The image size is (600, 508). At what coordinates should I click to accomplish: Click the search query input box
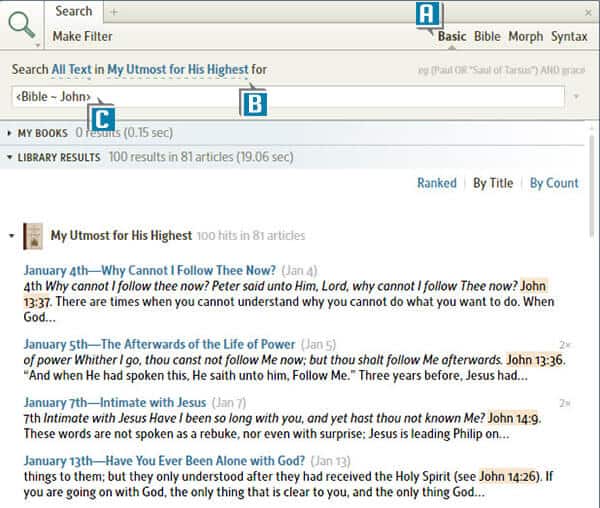(x=288, y=97)
